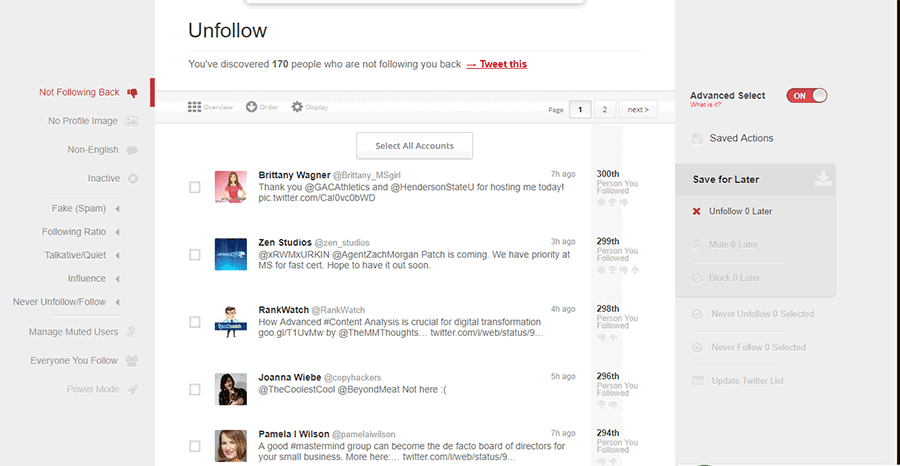Click the red X next to Unfollow 0 Later
This screenshot has height=466, width=900.
(x=697, y=211)
